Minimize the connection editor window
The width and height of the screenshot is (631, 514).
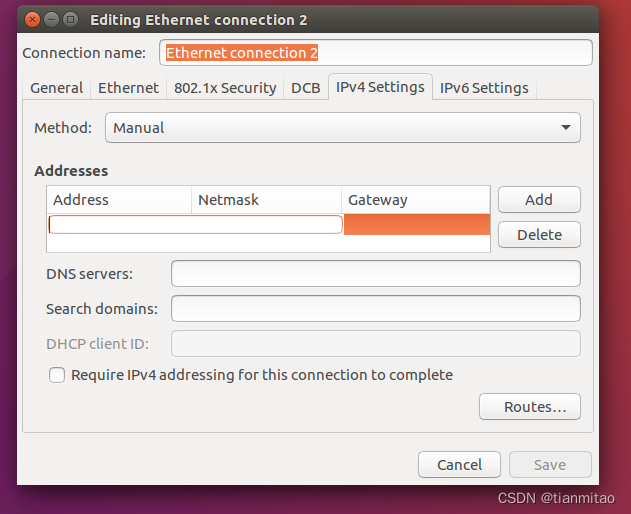51,20
